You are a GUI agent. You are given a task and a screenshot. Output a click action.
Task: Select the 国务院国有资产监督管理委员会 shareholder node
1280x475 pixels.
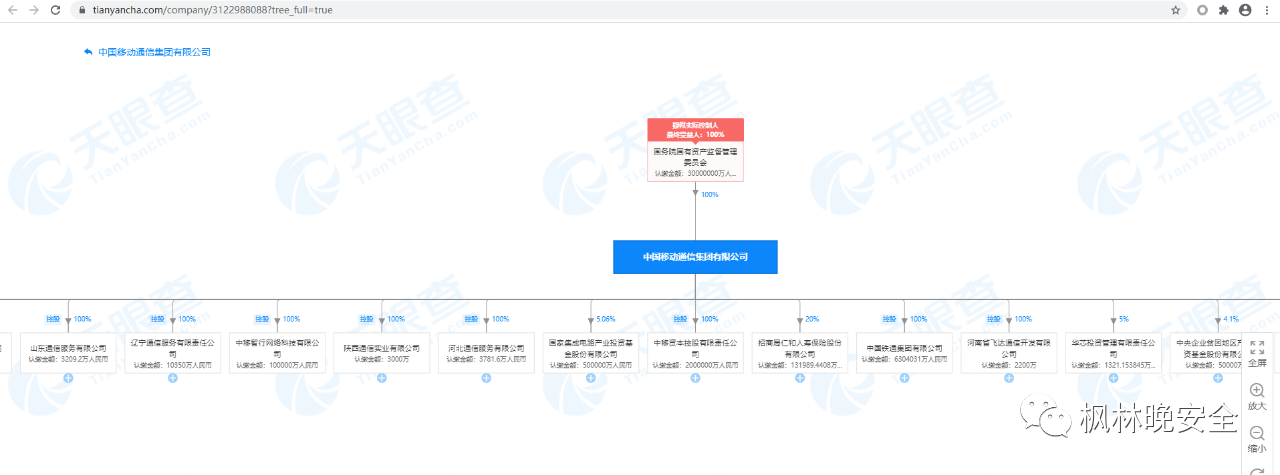[x=695, y=150]
